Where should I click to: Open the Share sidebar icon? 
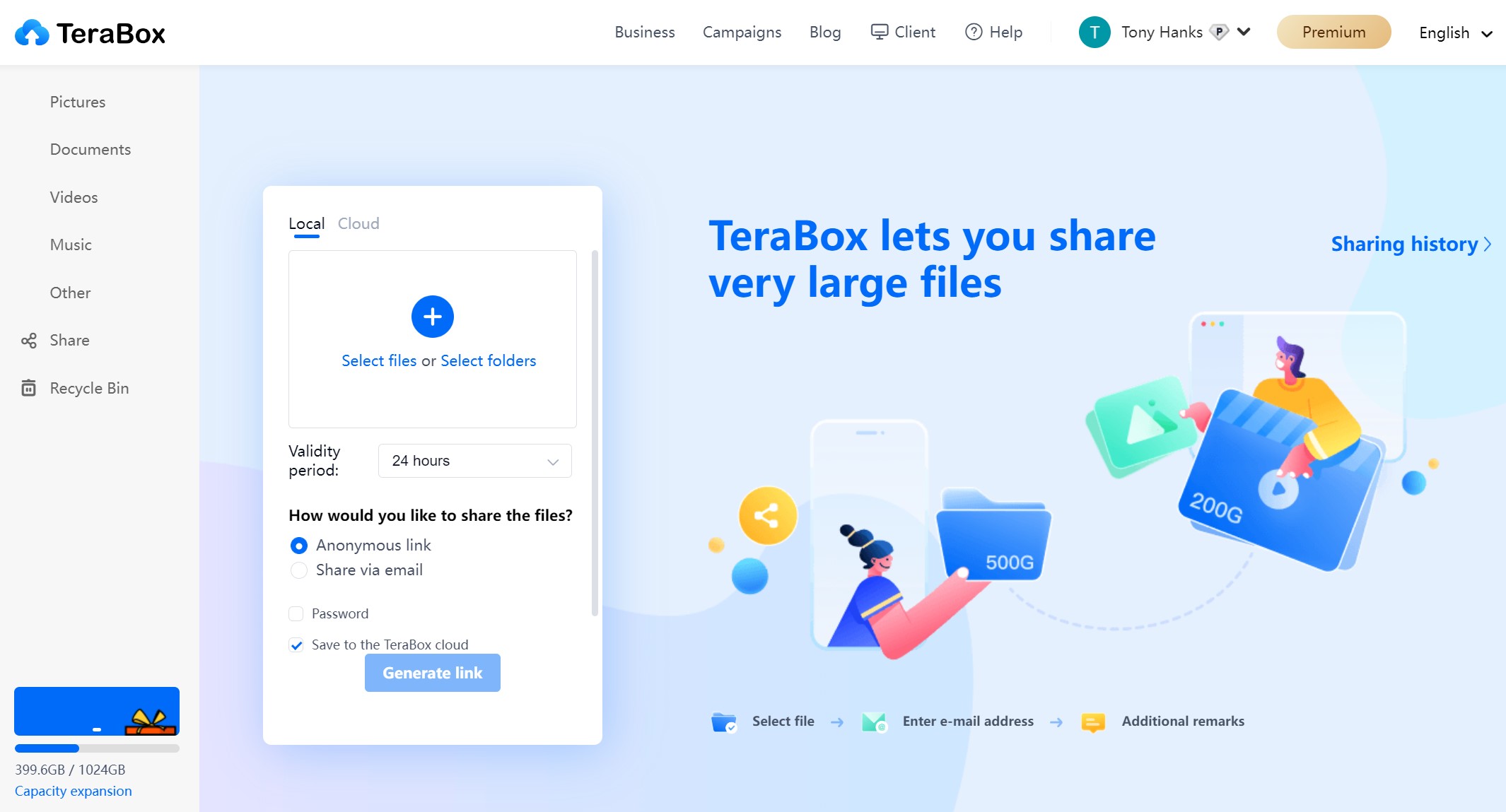click(x=29, y=340)
